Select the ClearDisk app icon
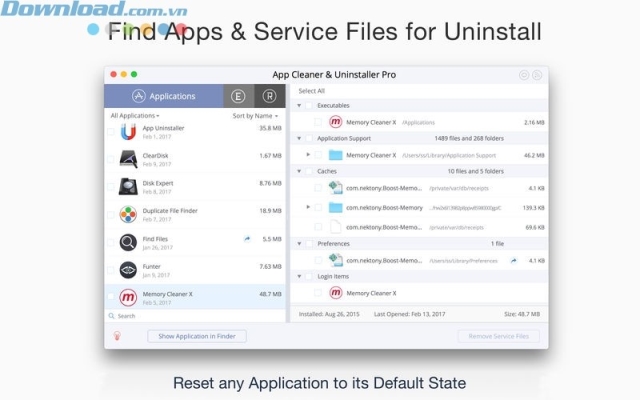This screenshot has width=640, height=400. 128,159
